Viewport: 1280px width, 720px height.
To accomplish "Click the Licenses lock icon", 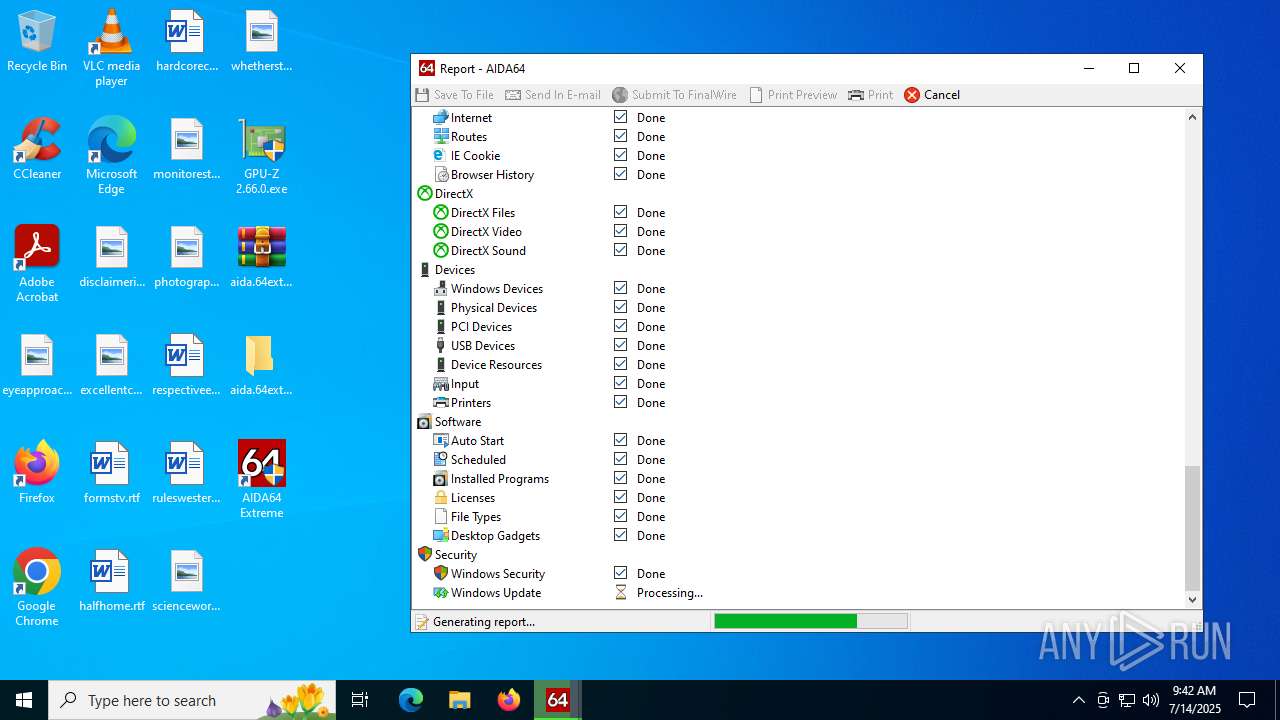I will [440, 497].
